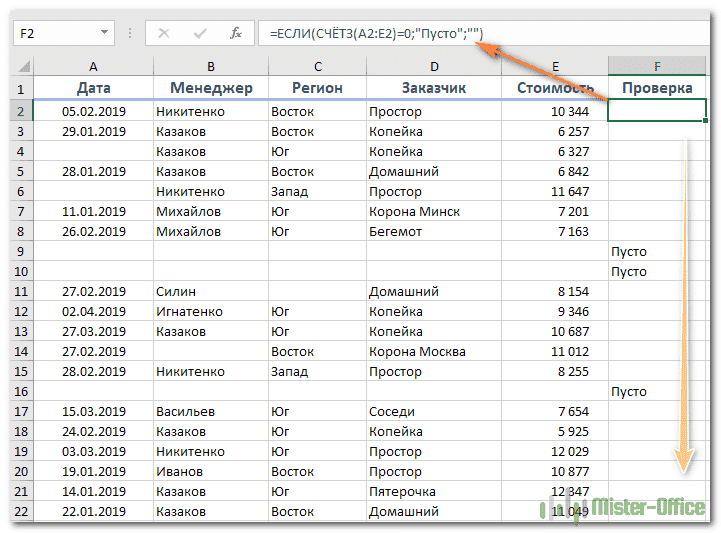Select row 9 header
This screenshot has width=721, height=533.
pyautogui.click(x=22, y=252)
